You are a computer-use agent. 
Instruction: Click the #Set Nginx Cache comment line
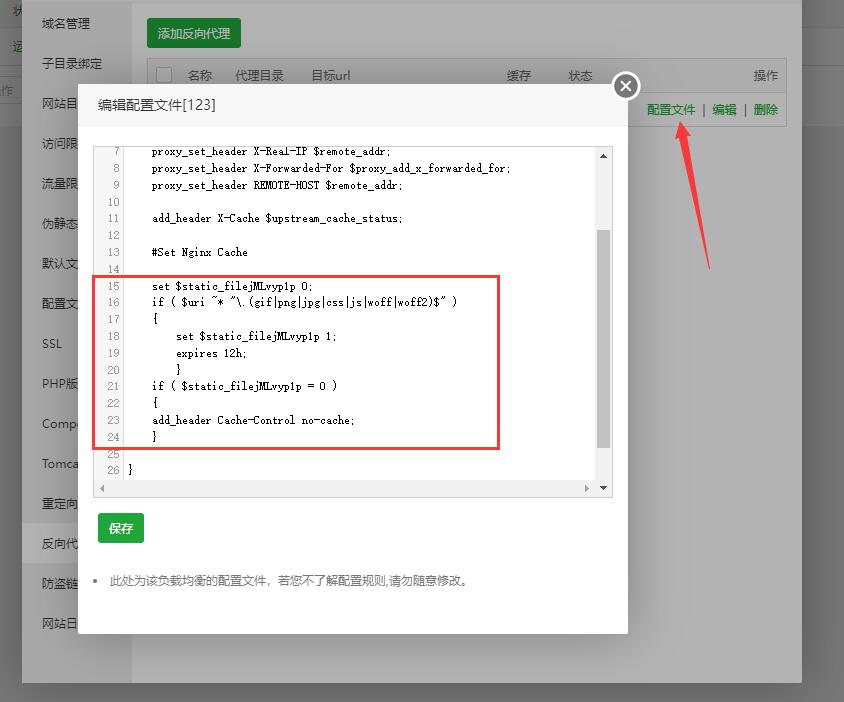pos(200,252)
